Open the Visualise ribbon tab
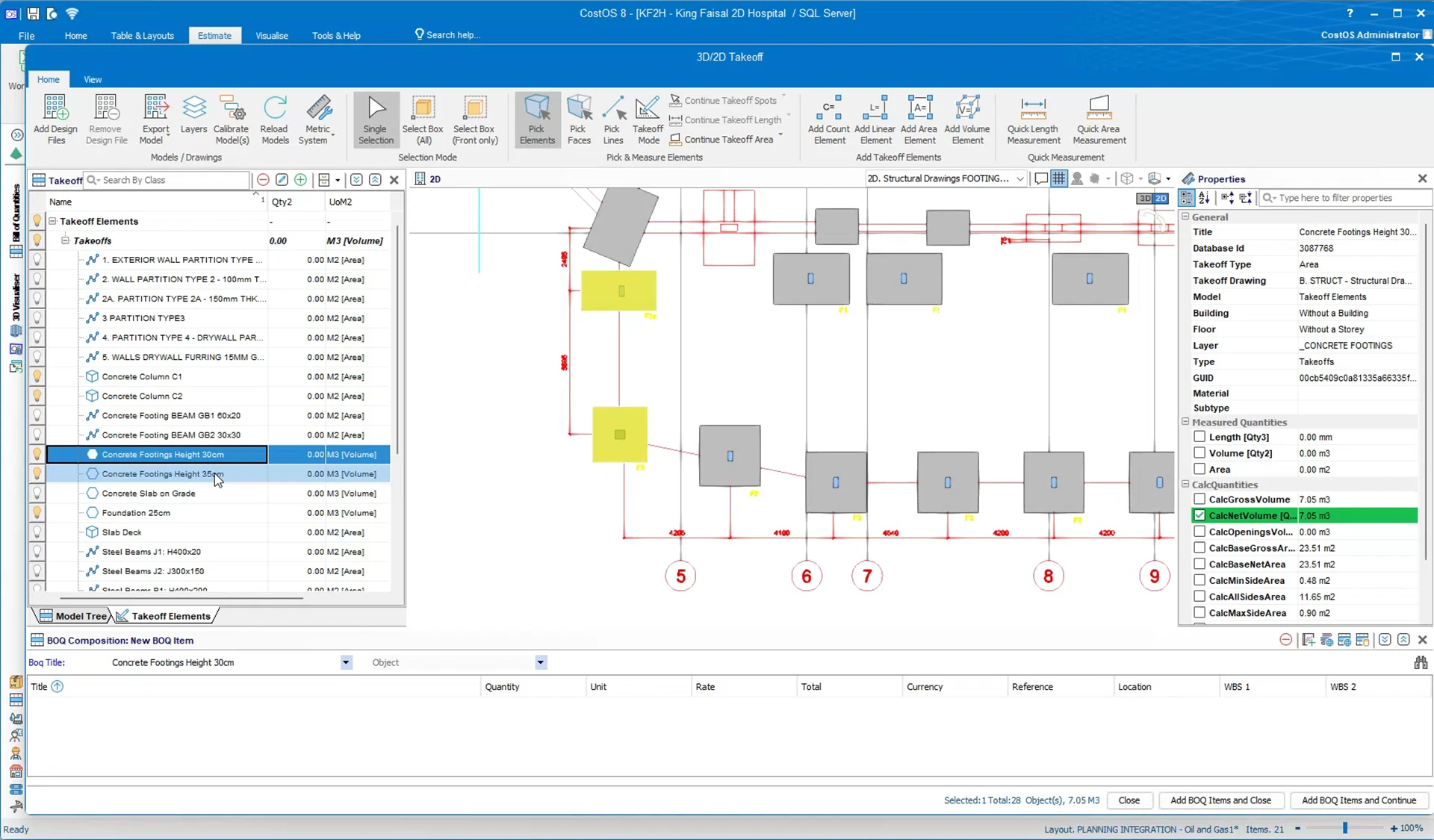The width and height of the screenshot is (1434, 840). pos(271,35)
